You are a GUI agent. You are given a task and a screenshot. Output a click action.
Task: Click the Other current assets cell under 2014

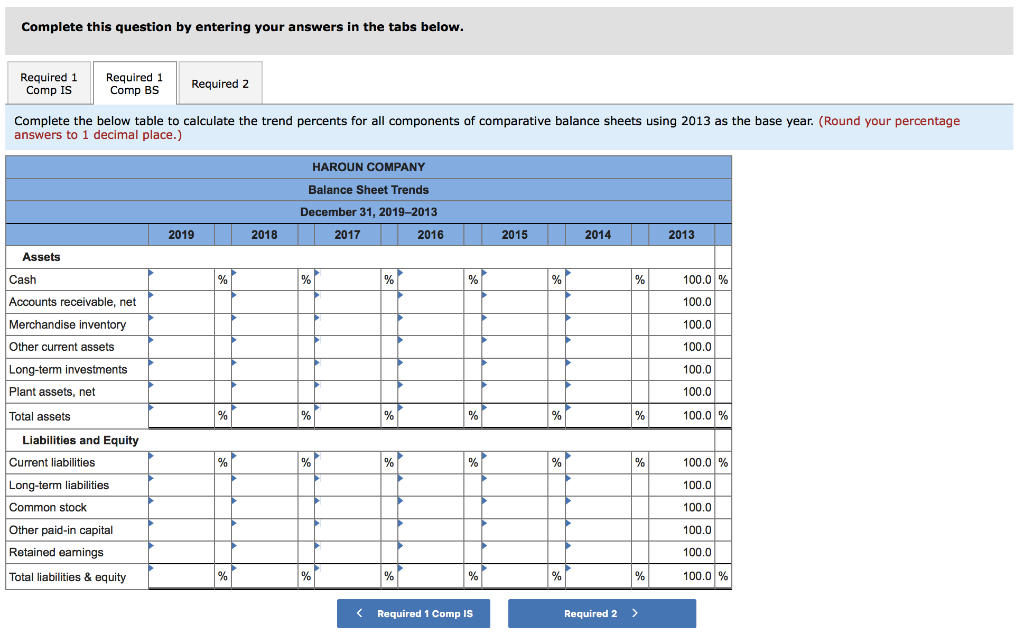[597, 346]
